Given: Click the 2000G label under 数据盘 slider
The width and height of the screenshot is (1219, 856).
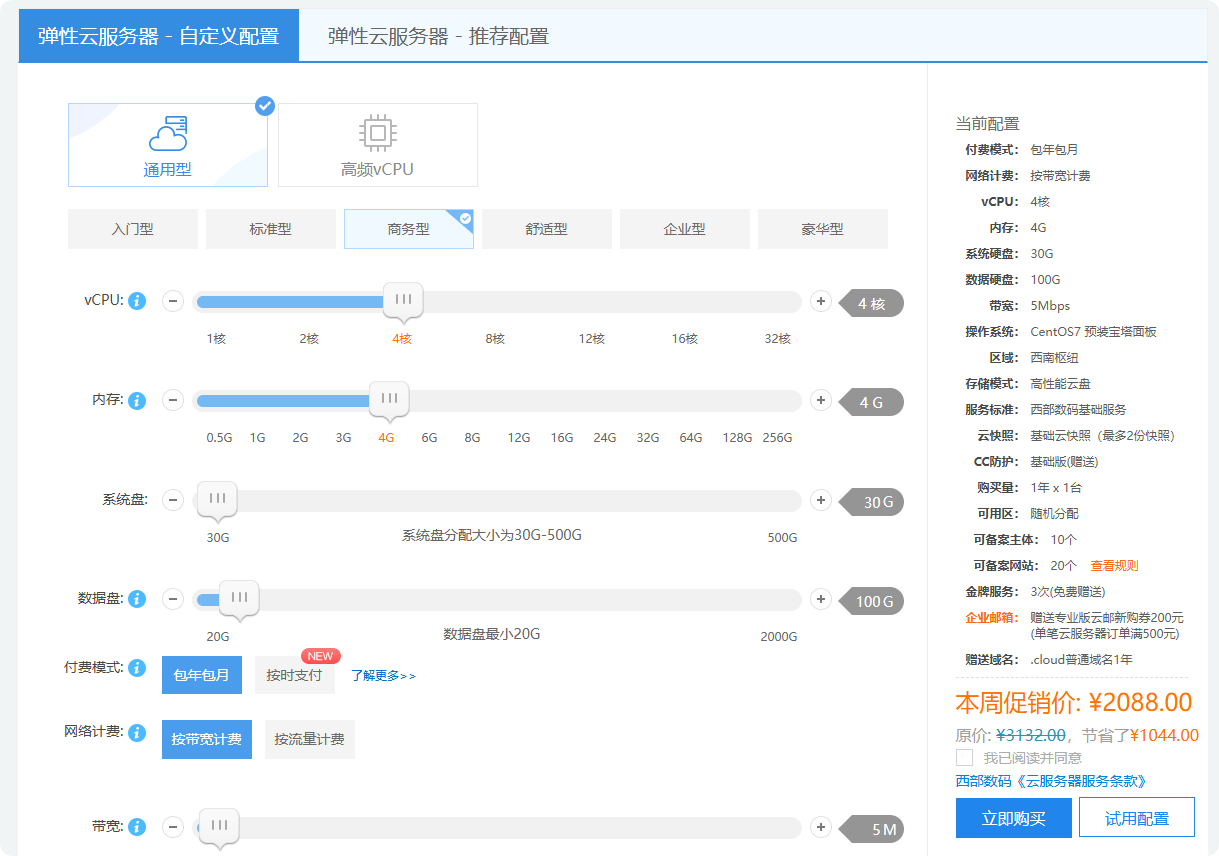Looking at the screenshot, I should [x=778, y=637].
